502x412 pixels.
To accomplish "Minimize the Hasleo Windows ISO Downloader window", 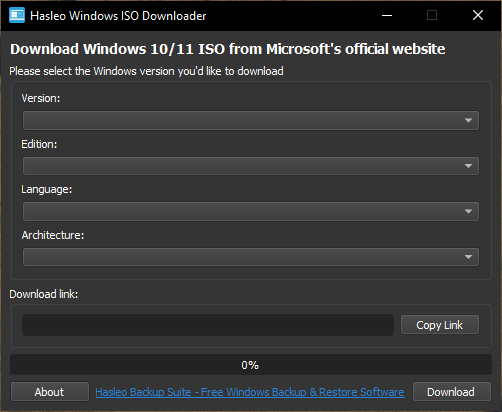I will pyautogui.click(x=387, y=15).
